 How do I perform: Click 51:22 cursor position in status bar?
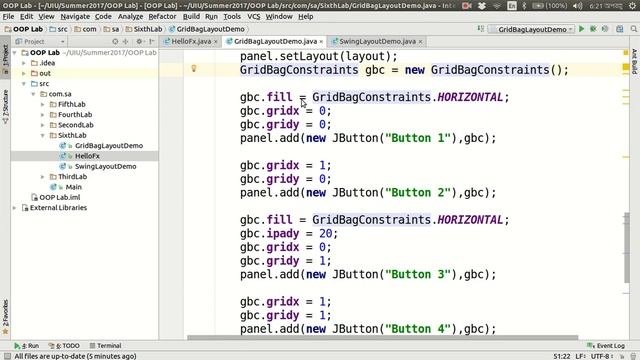point(562,356)
